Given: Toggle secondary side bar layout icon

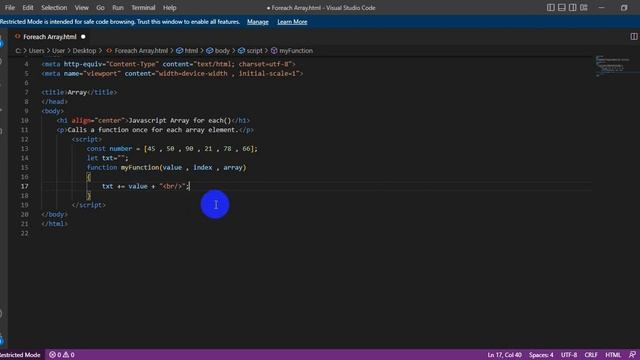Looking at the screenshot, I should pyautogui.click(x=573, y=8).
